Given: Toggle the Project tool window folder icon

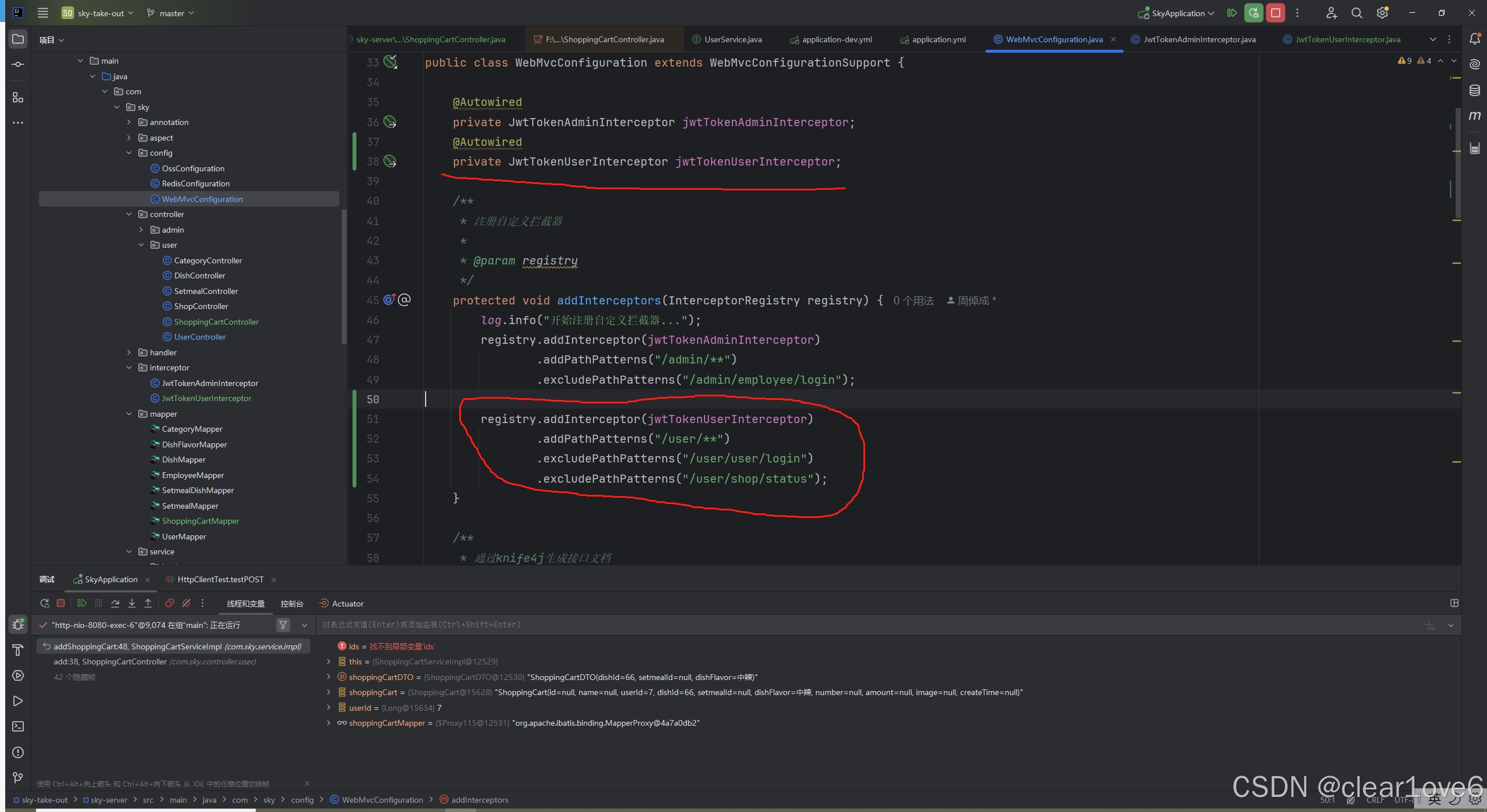Looking at the screenshot, I should [x=18, y=39].
